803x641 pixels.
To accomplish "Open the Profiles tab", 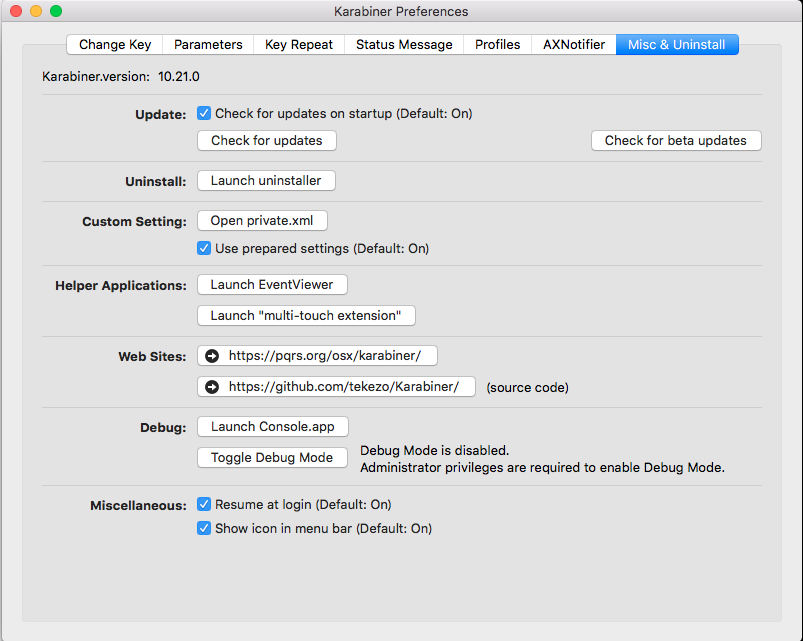I will pos(497,45).
